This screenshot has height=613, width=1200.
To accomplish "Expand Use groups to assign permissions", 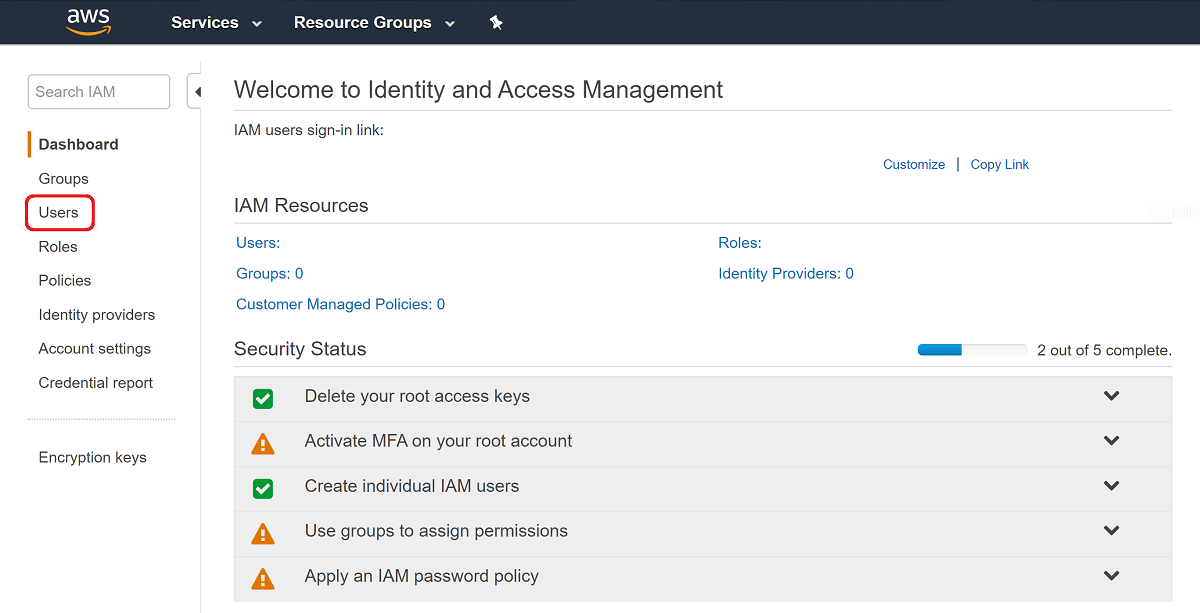I will pyautogui.click(x=1111, y=531).
